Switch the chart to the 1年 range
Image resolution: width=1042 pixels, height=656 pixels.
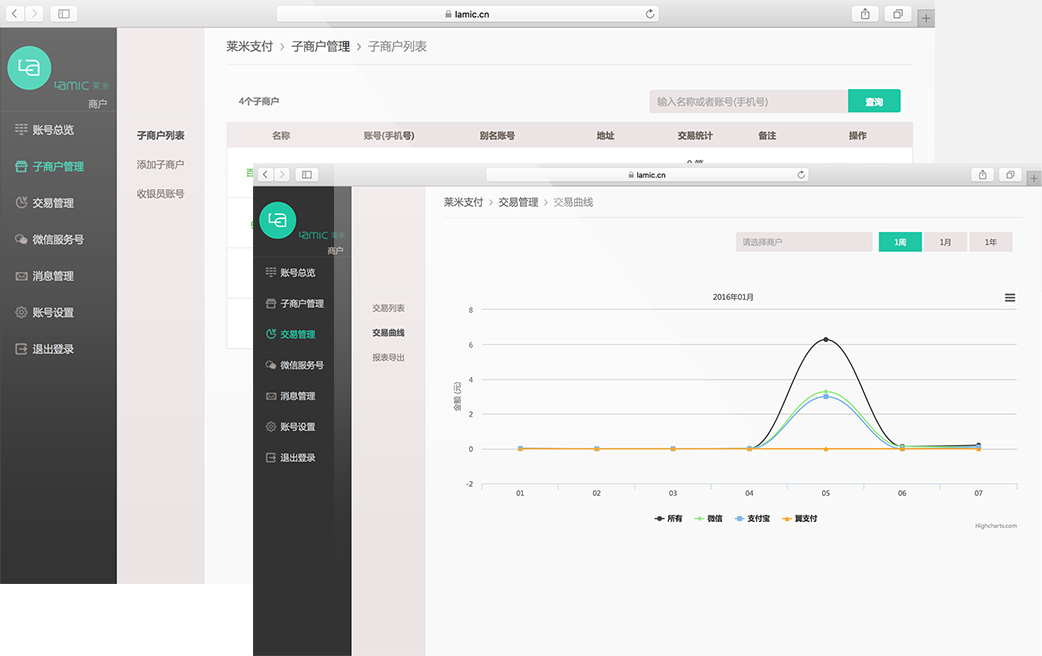point(990,242)
